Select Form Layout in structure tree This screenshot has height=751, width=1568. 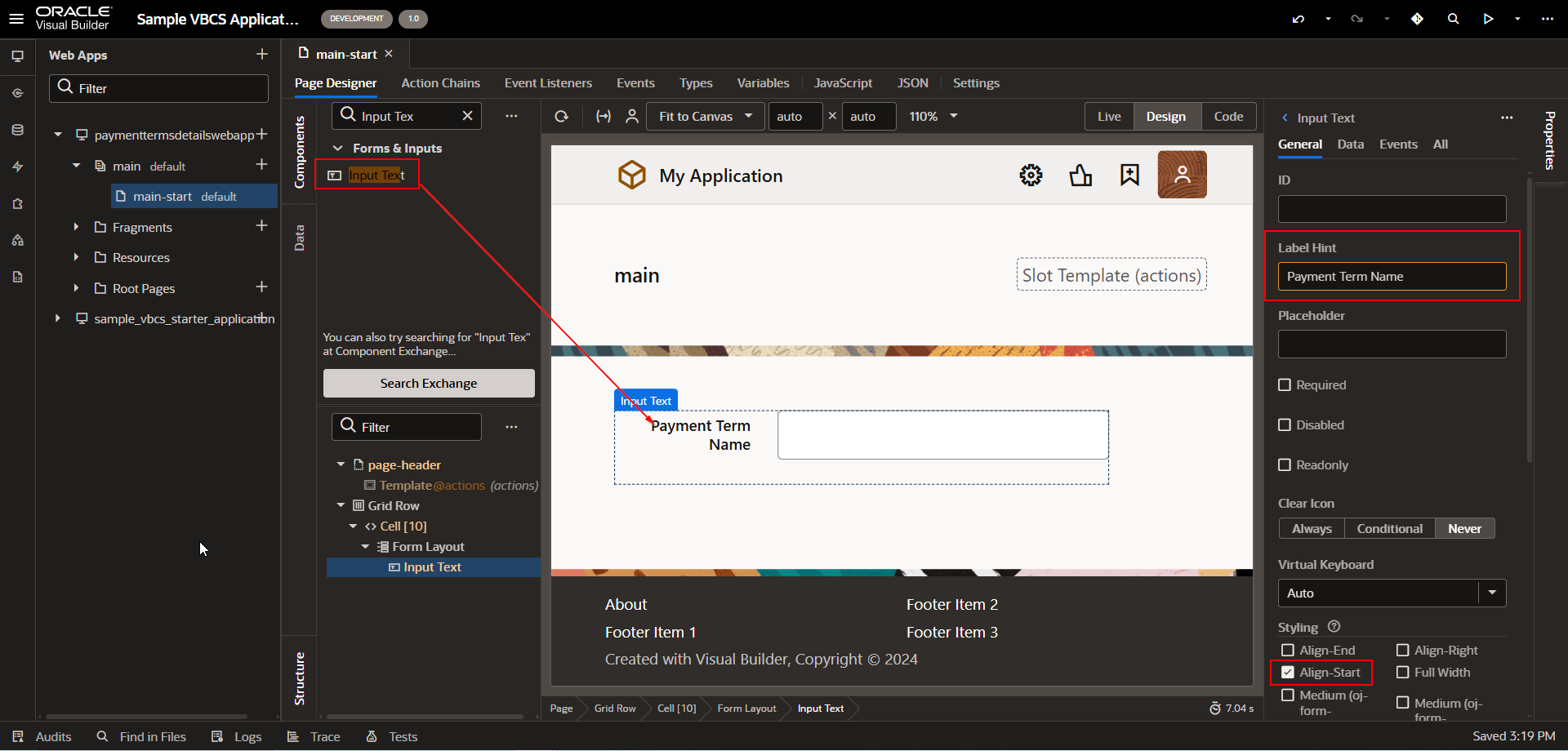click(428, 547)
